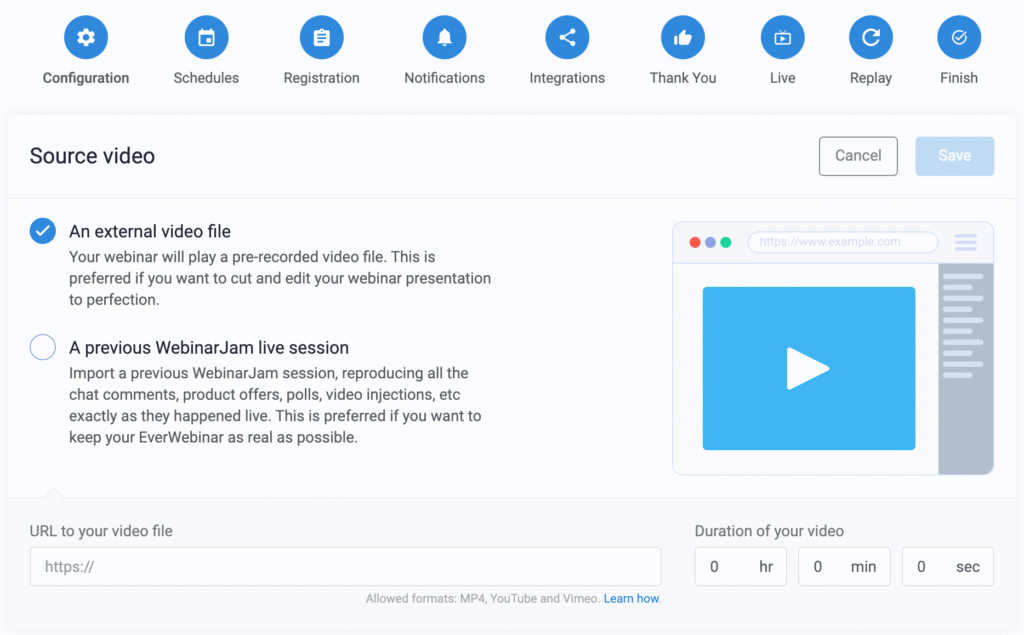Viewport: 1024px width, 635px height.
Task: Go to the Schedules calendar icon
Action: coord(206,37)
